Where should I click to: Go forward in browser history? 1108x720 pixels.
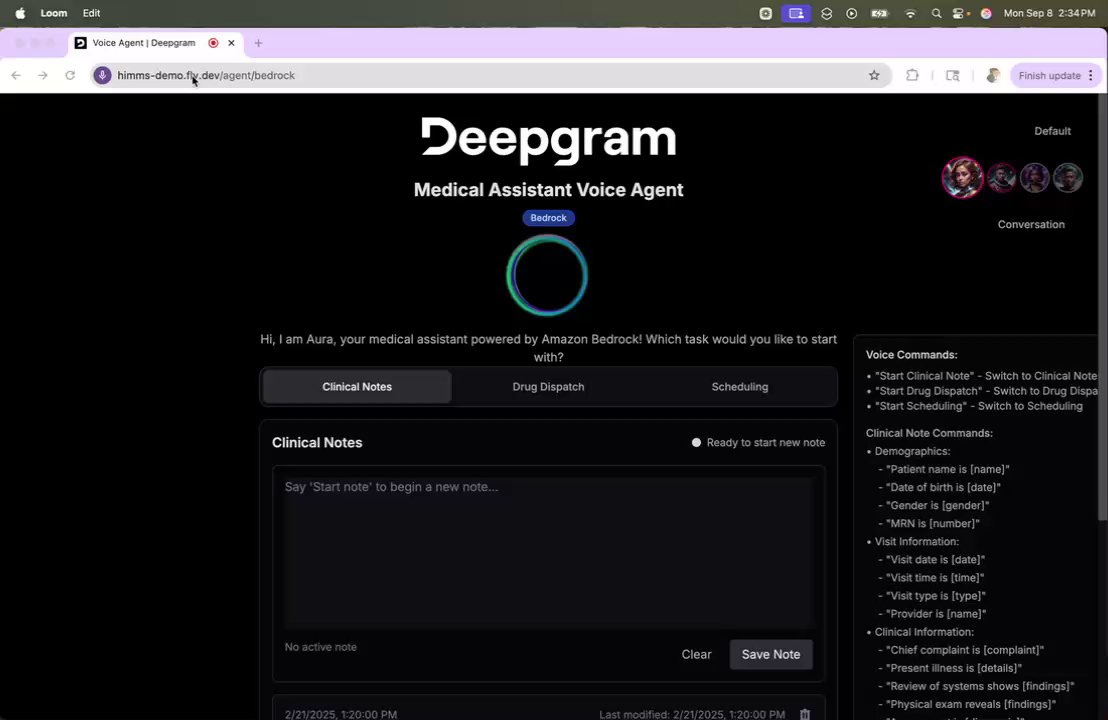(x=42, y=76)
